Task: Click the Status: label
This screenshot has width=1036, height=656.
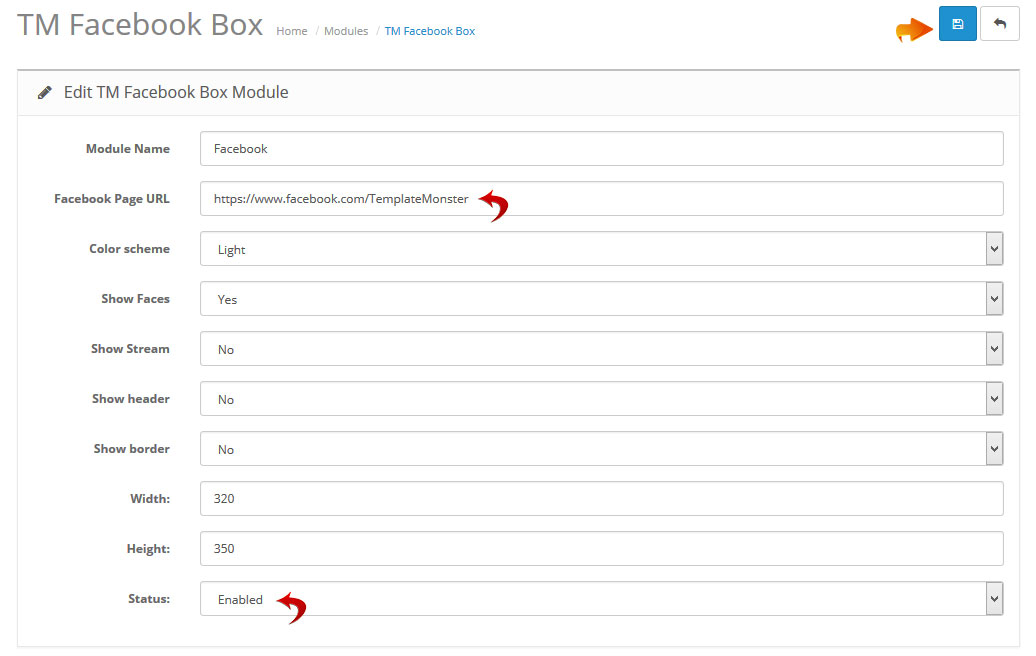Action: coord(149,599)
